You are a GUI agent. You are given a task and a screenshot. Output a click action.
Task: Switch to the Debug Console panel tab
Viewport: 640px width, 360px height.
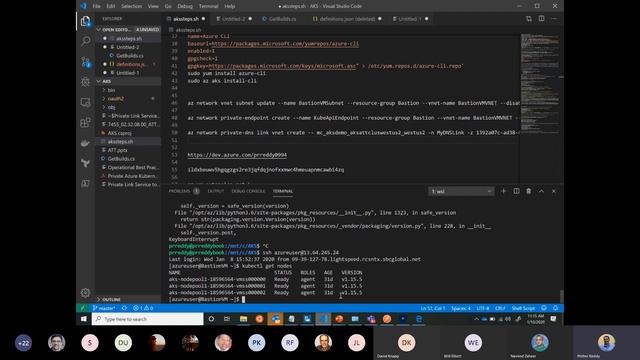coord(248,191)
